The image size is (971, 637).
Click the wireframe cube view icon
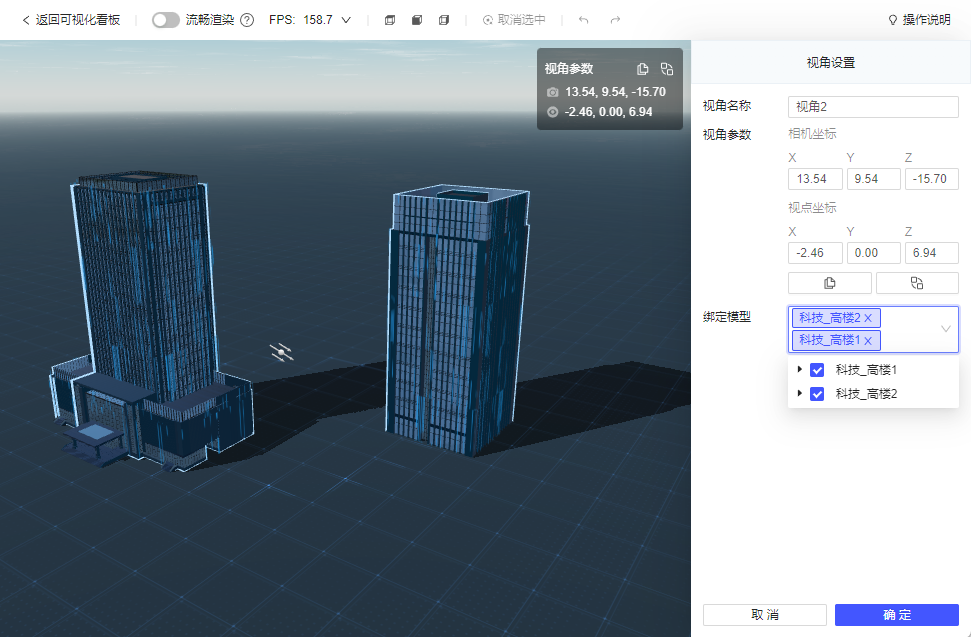pyautogui.click(x=390, y=20)
